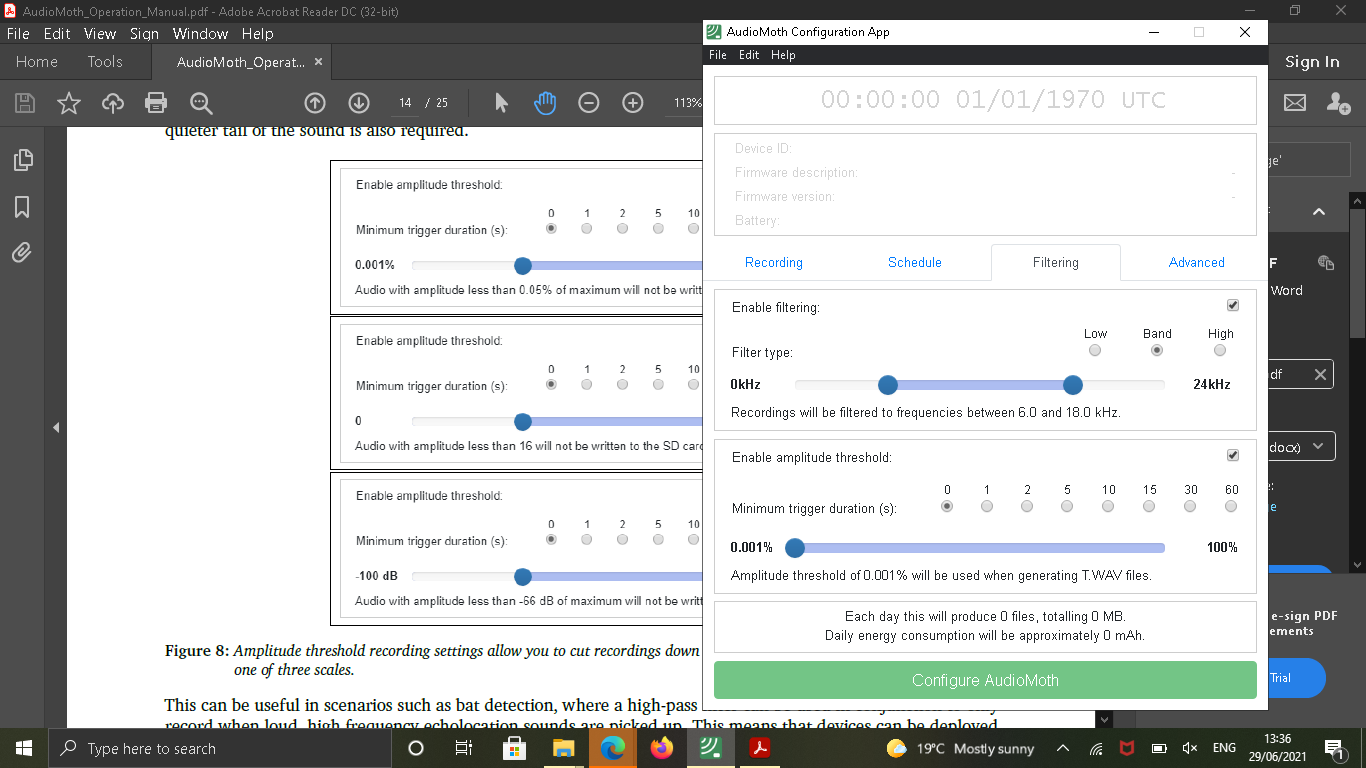The image size is (1366, 768).
Task: Open the Acrobat zoom level dropdown
Action: 689,103
